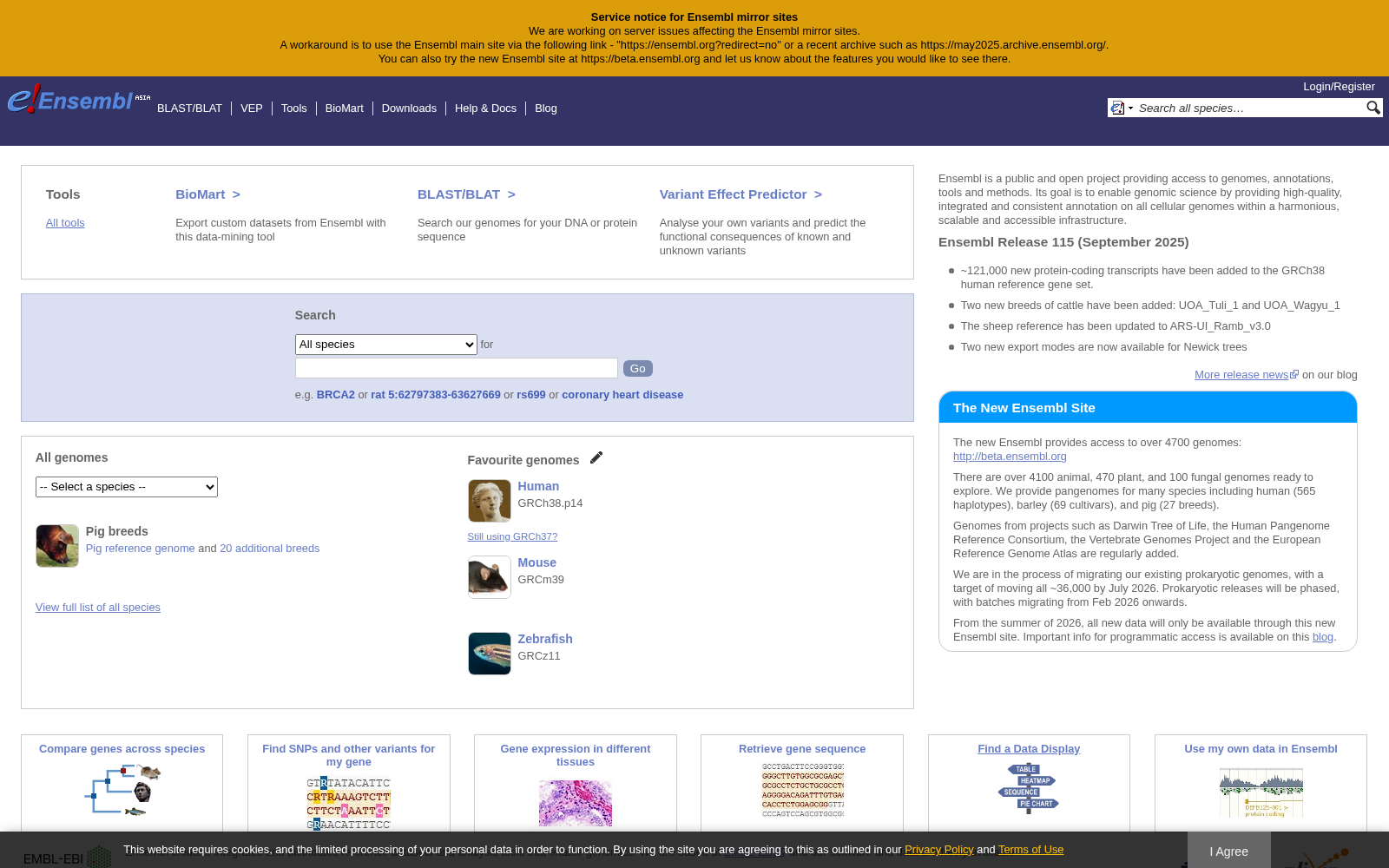Open Help & Docs menu item
This screenshot has width=1389, height=868.
pos(485,108)
